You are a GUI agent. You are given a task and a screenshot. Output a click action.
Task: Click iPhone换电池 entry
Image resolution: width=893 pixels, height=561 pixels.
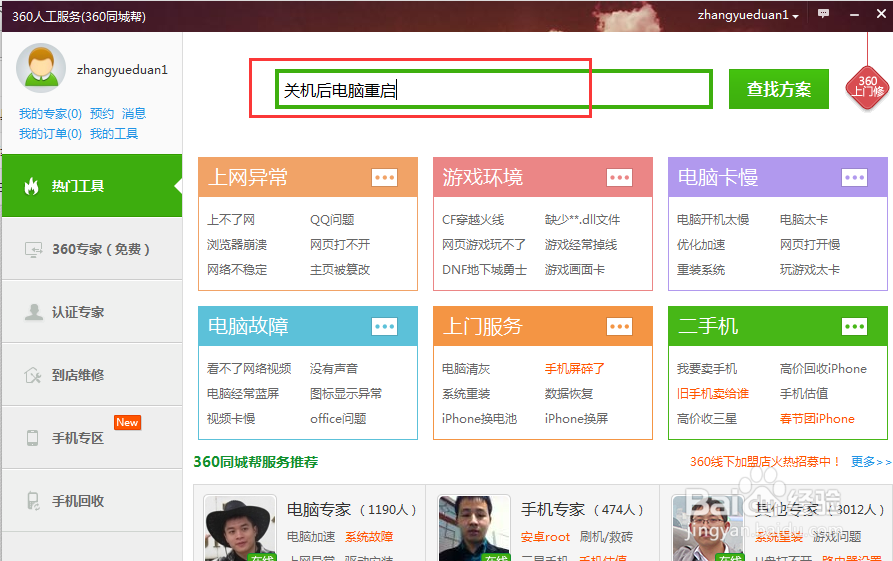pyautogui.click(x=480, y=419)
